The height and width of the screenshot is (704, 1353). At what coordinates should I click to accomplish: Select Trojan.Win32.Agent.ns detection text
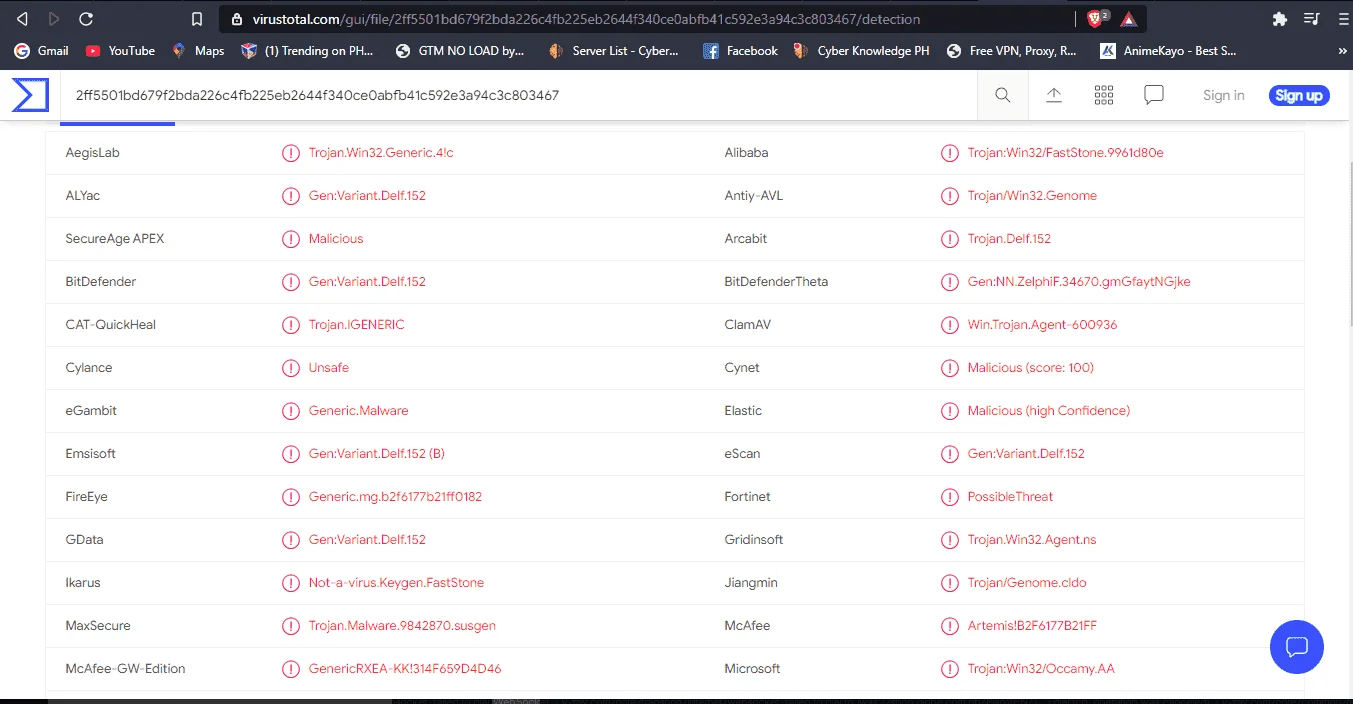click(x=1032, y=540)
